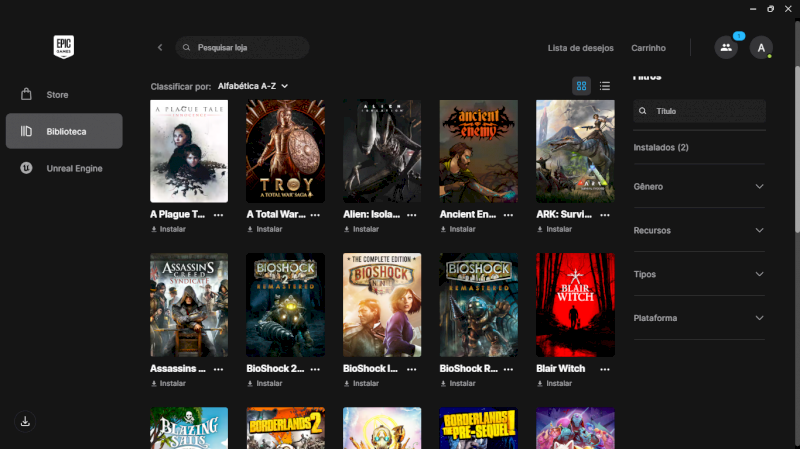The width and height of the screenshot is (800, 449).
Task: Open the BioShock 2 Remastered cover
Action: (x=285, y=305)
